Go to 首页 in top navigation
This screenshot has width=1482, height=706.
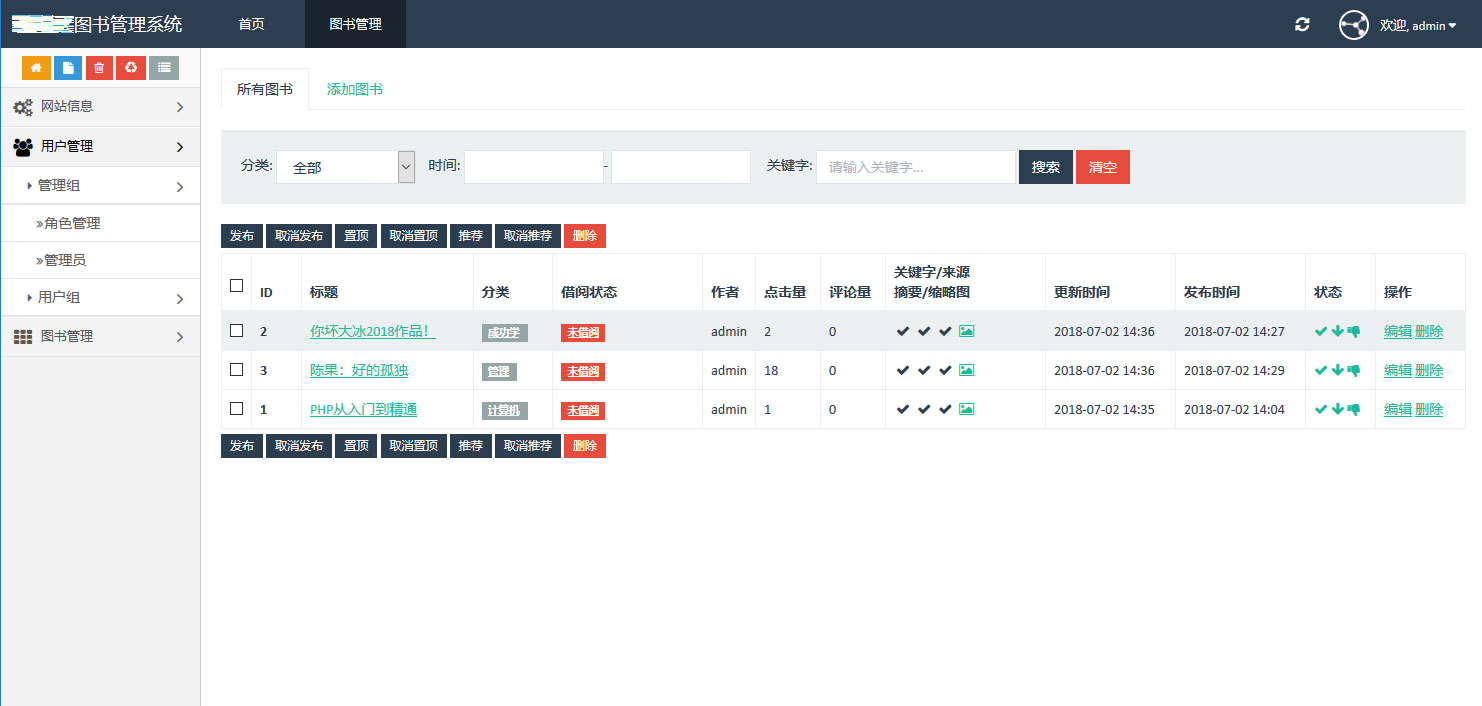251,24
